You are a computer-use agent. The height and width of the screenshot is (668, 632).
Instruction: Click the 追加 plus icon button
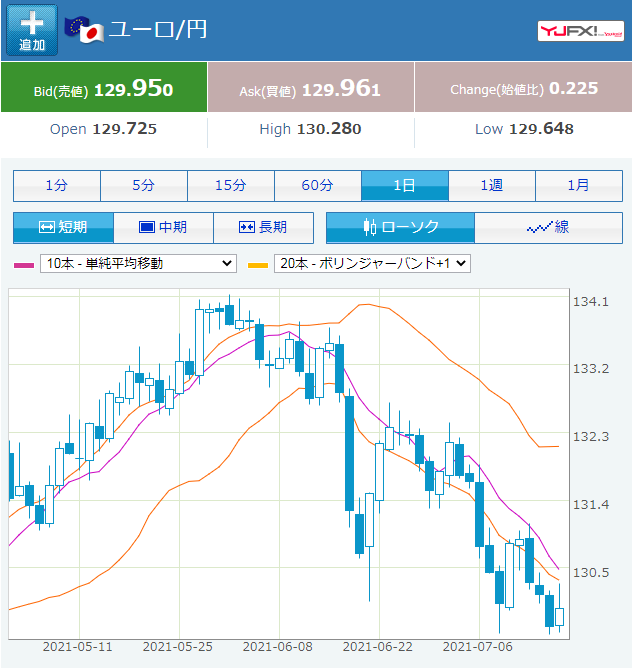point(32,30)
